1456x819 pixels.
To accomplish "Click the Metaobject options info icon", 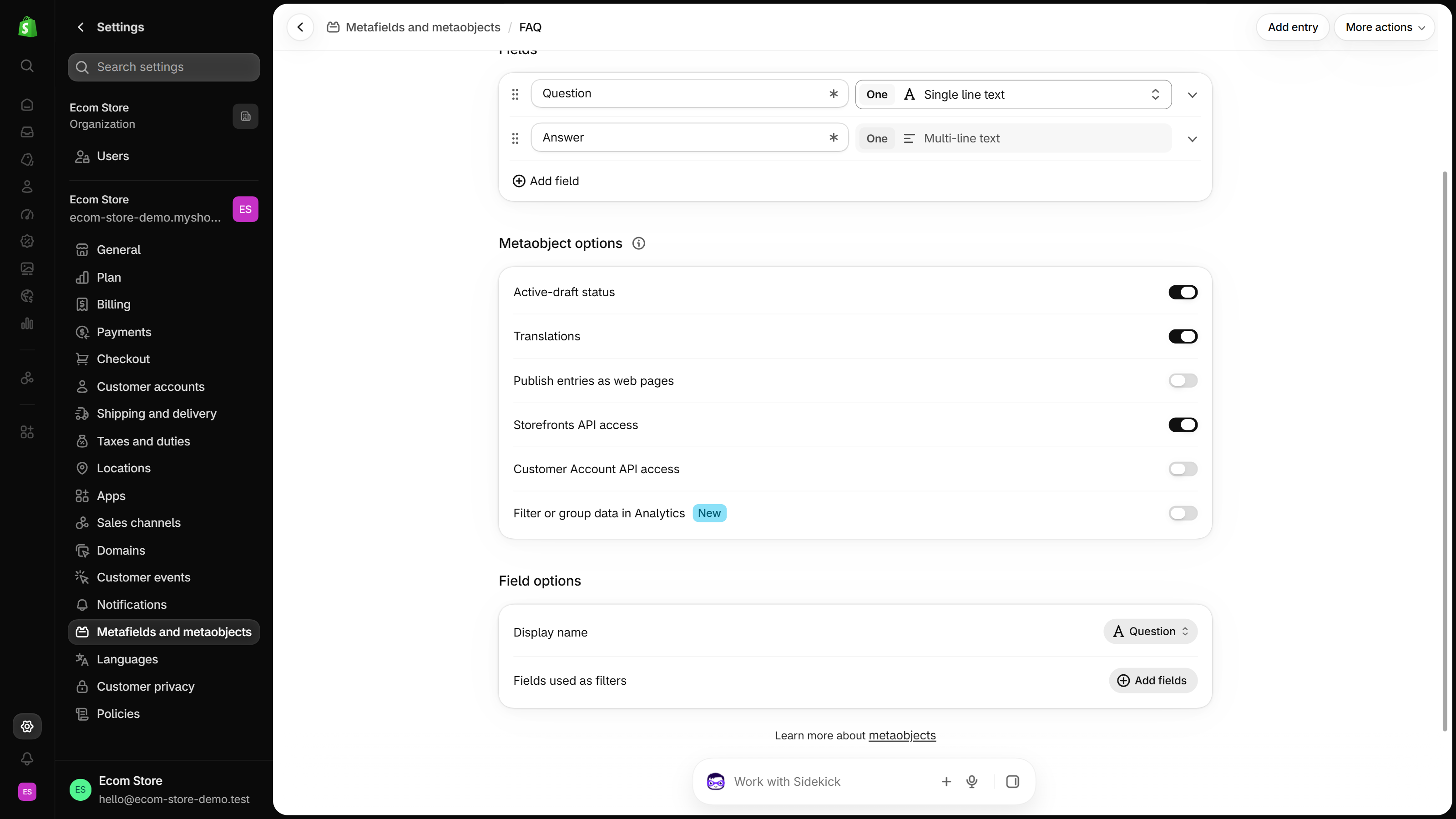I will tap(639, 243).
